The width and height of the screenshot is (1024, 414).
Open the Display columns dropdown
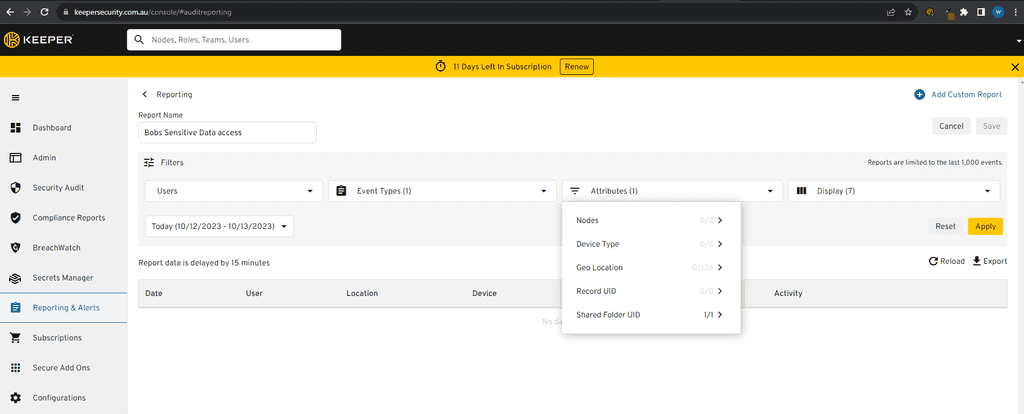click(894, 191)
